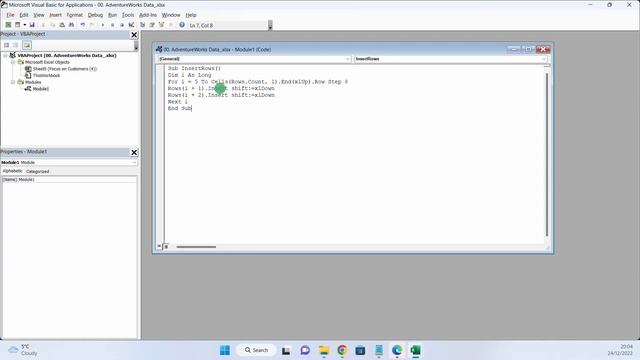Select Module1 in the project tree

tap(40, 89)
